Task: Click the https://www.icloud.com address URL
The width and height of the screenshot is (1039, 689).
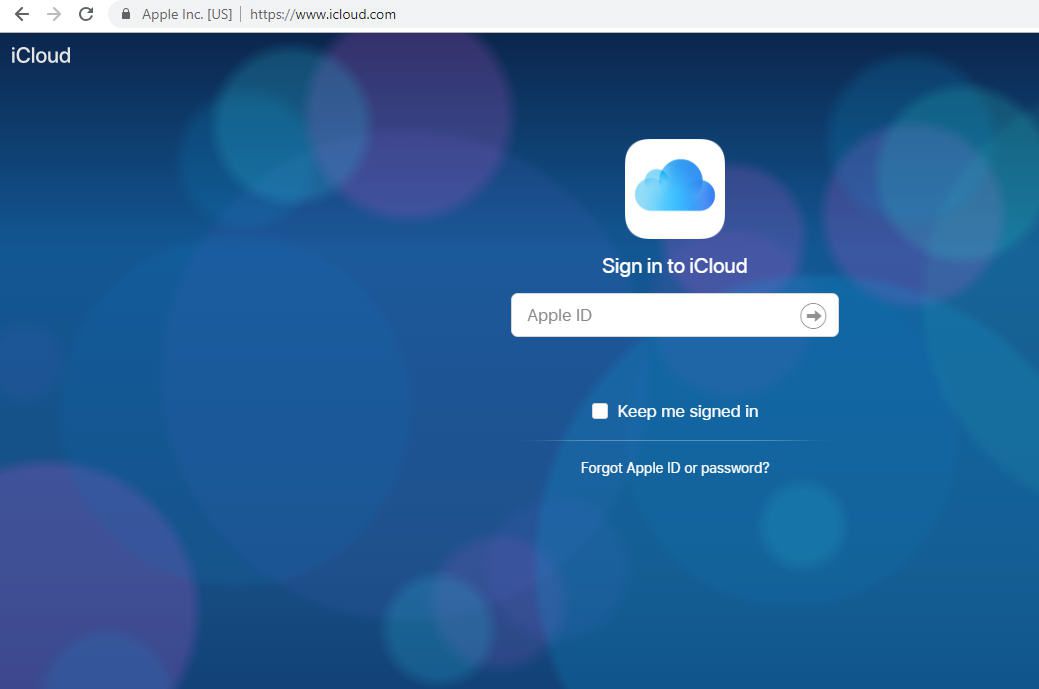Action: (x=323, y=14)
